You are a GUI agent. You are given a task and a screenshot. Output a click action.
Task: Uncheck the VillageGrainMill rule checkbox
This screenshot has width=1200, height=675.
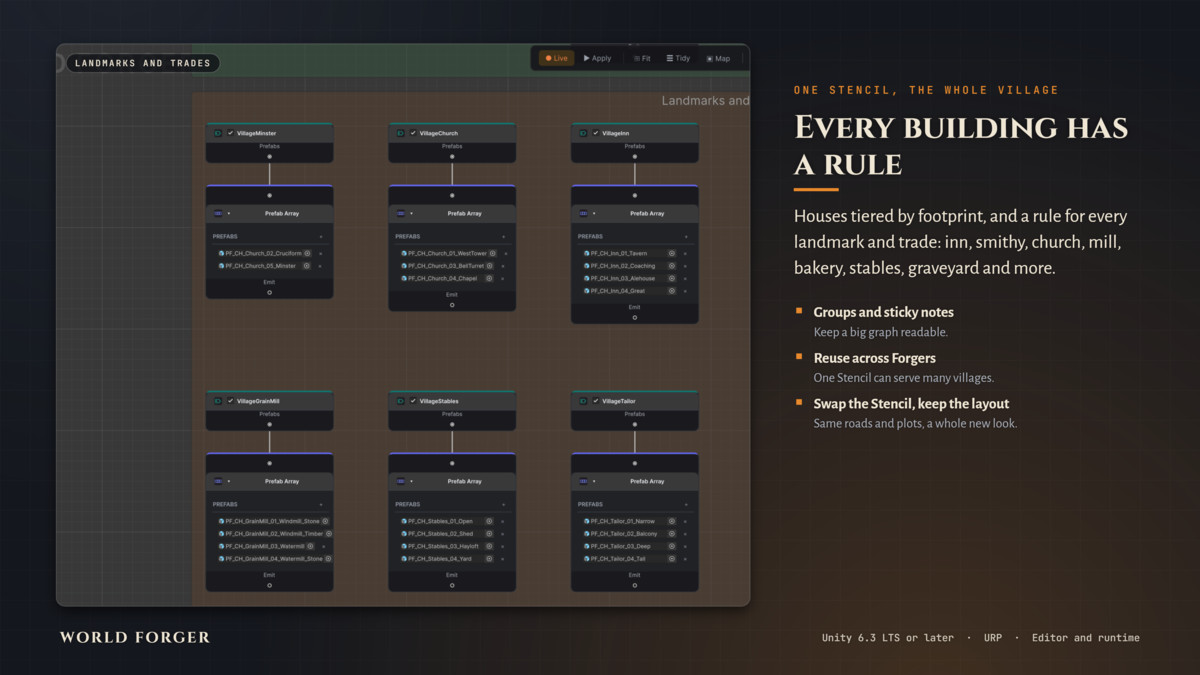click(x=230, y=401)
